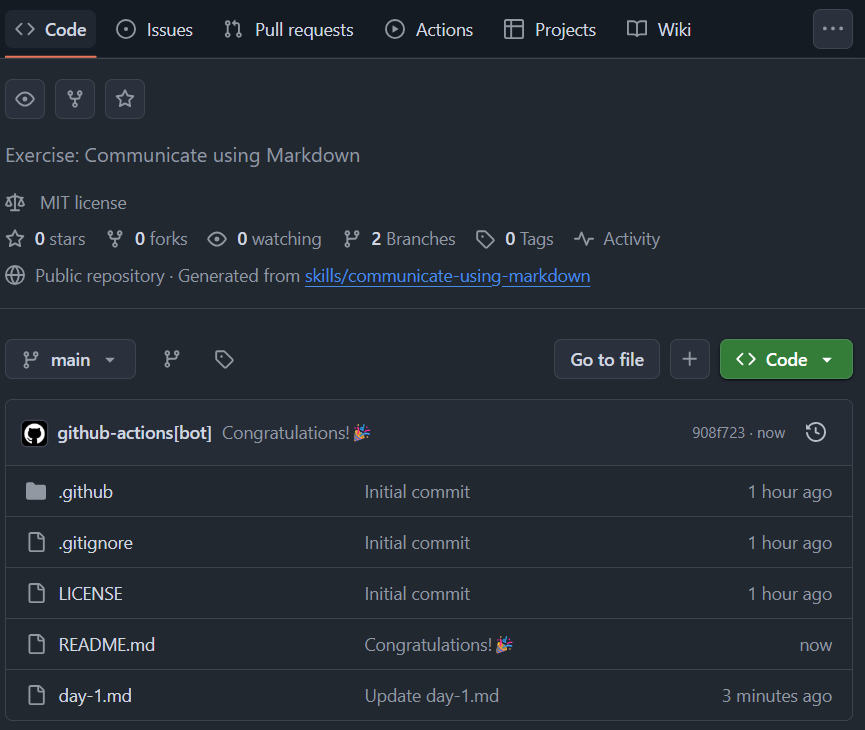The height and width of the screenshot is (730, 865).
Task: Click the Activity pulse link
Action: point(617,239)
